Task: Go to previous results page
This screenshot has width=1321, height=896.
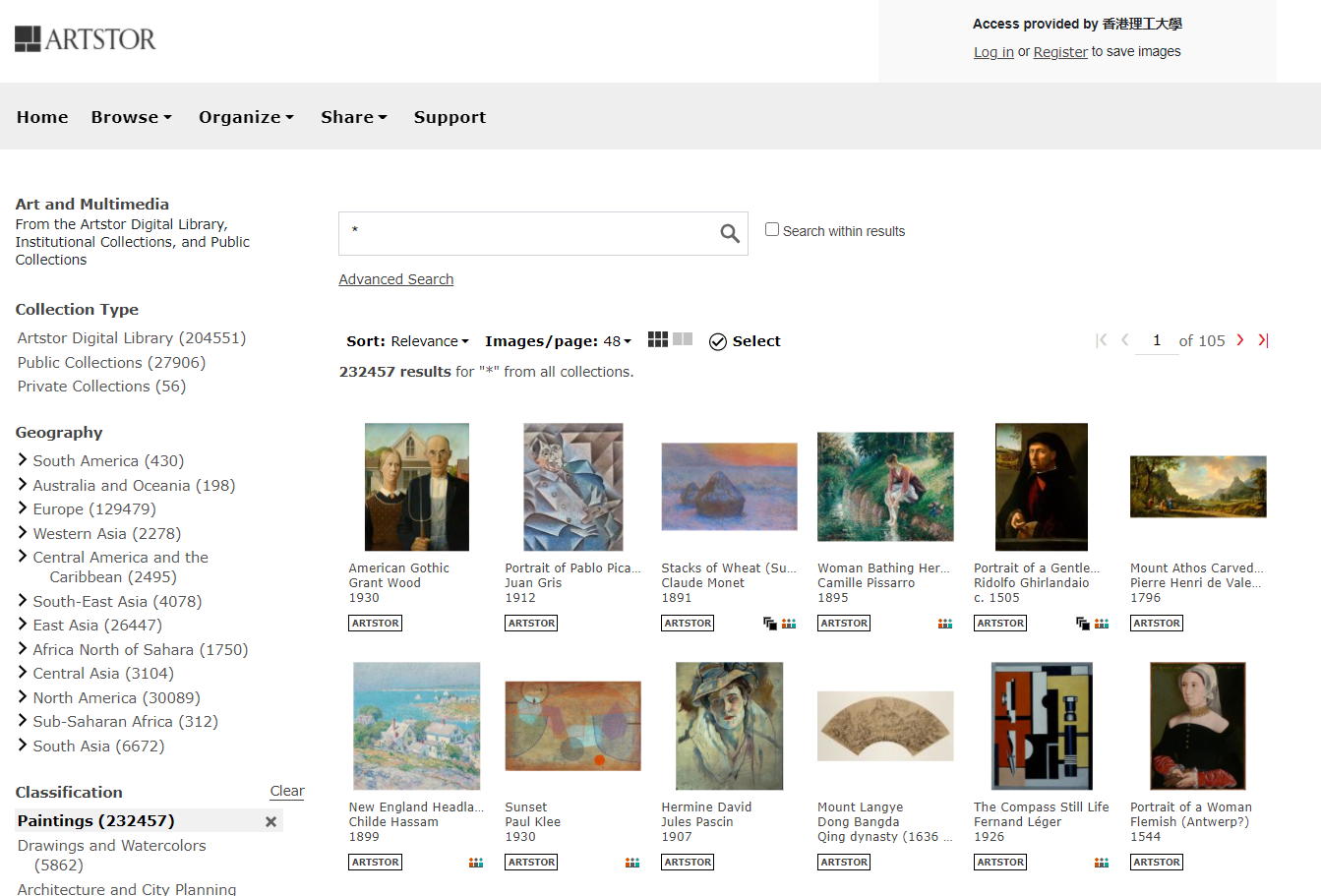Action: point(1125,340)
